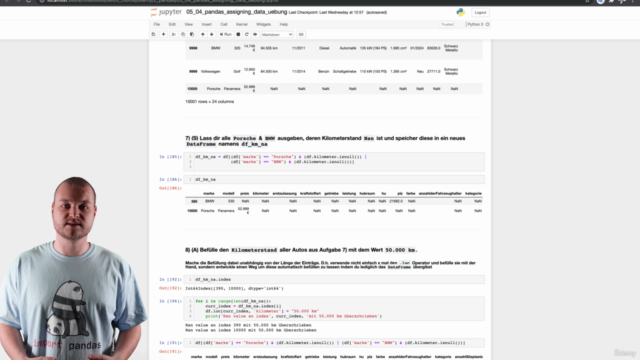This screenshot has width=640, height=360.
Task: Interrupt the kernel with stop icon
Action: pos(238,35)
